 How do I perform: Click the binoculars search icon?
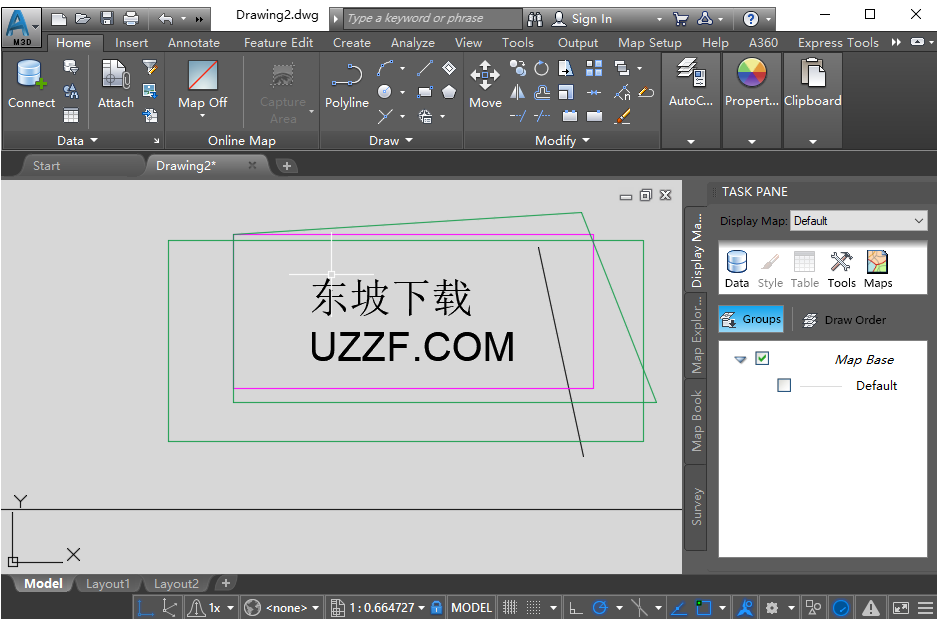[535, 19]
